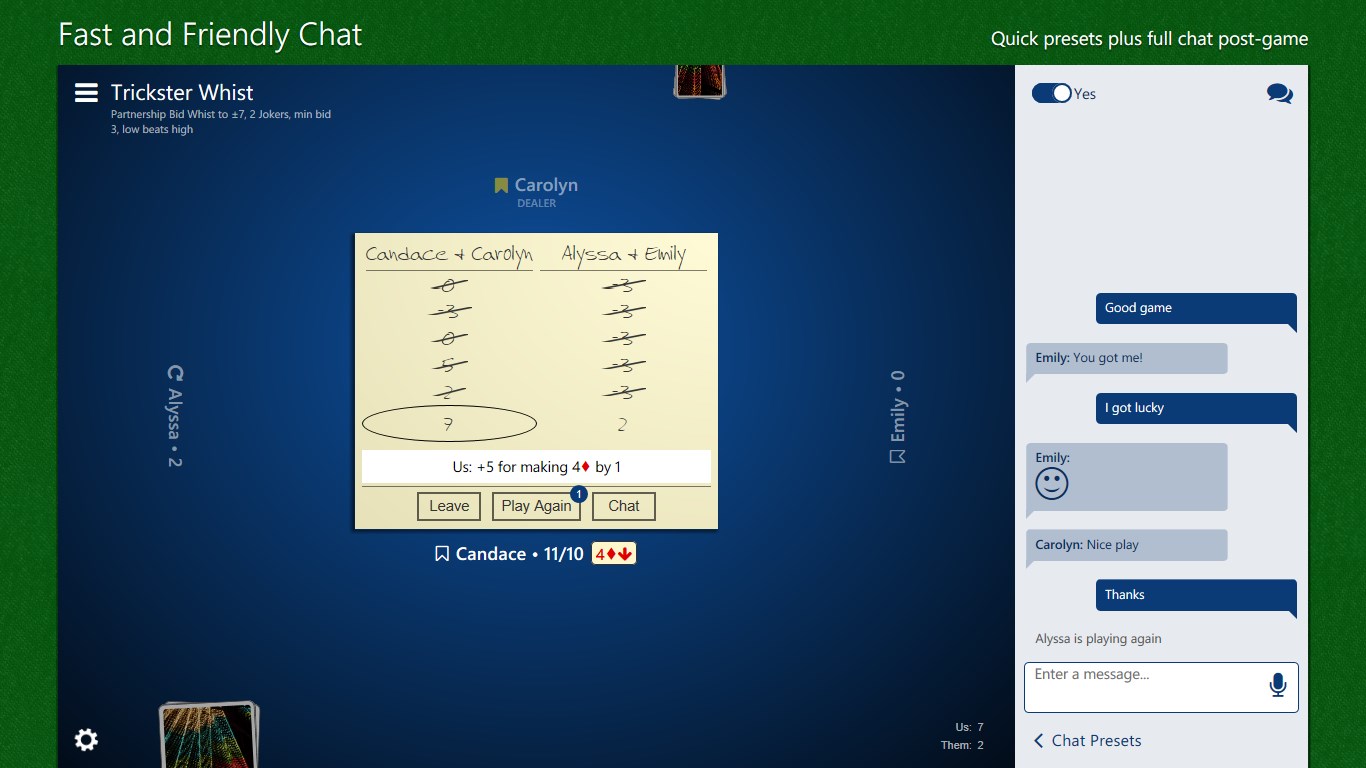
Task: Click the Chat button on the scorecard
Action: 623,506
